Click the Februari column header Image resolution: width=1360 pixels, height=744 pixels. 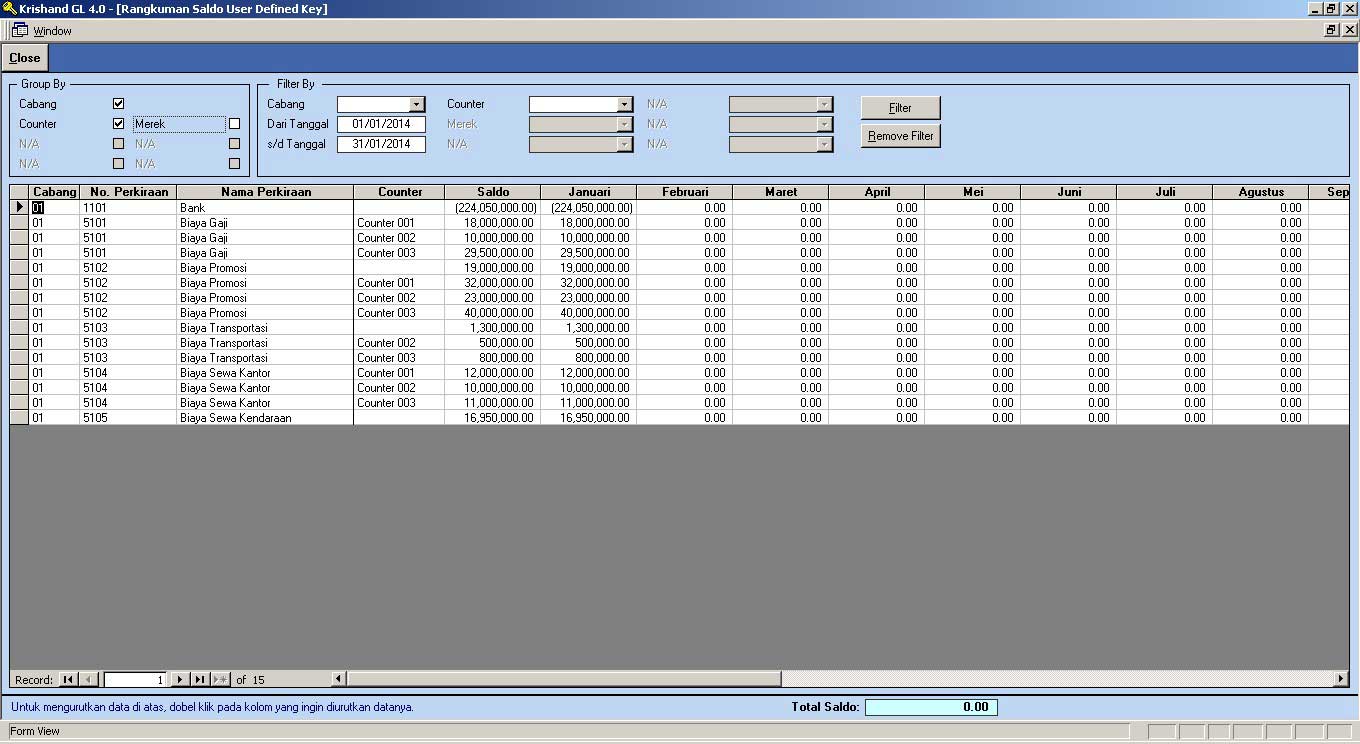685,192
